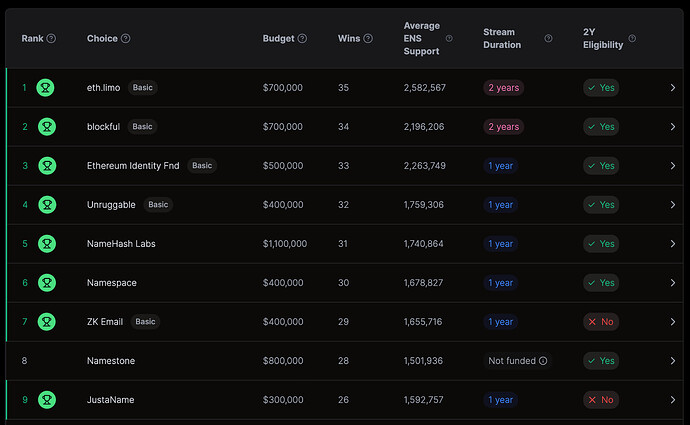
Task: Expand the Ethereum Identity Fnd row chevron
Action: pos(672,166)
